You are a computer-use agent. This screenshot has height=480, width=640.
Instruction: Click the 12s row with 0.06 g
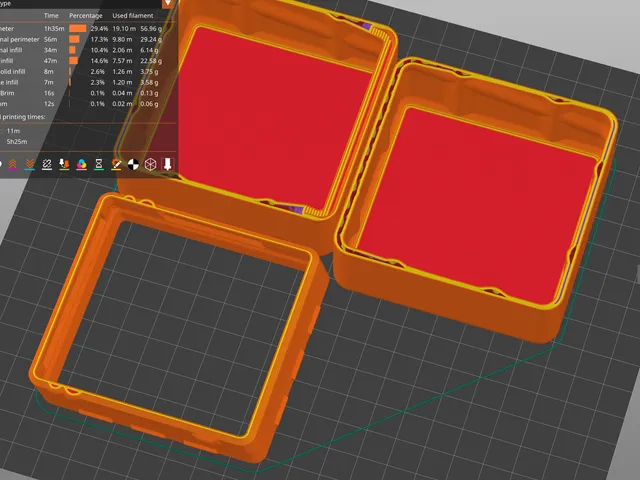[x=81, y=104]
